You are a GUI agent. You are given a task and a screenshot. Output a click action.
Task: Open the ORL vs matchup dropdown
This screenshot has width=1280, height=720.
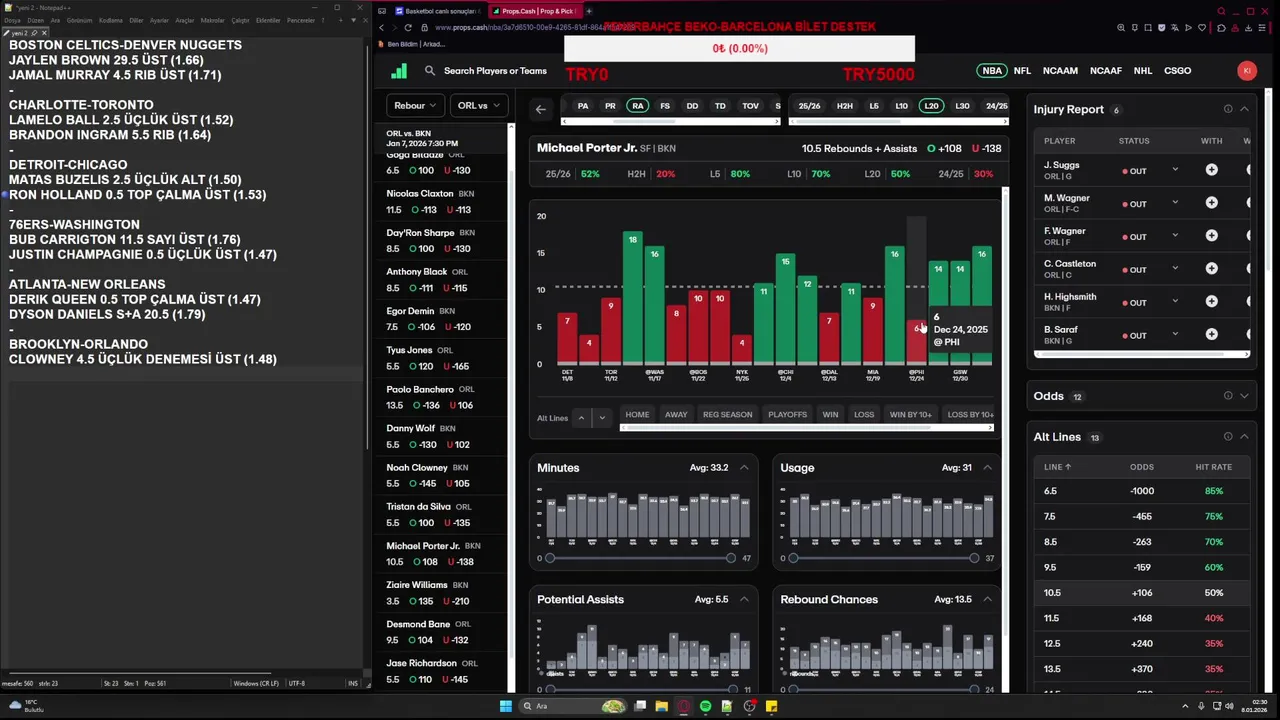[479, 105]
